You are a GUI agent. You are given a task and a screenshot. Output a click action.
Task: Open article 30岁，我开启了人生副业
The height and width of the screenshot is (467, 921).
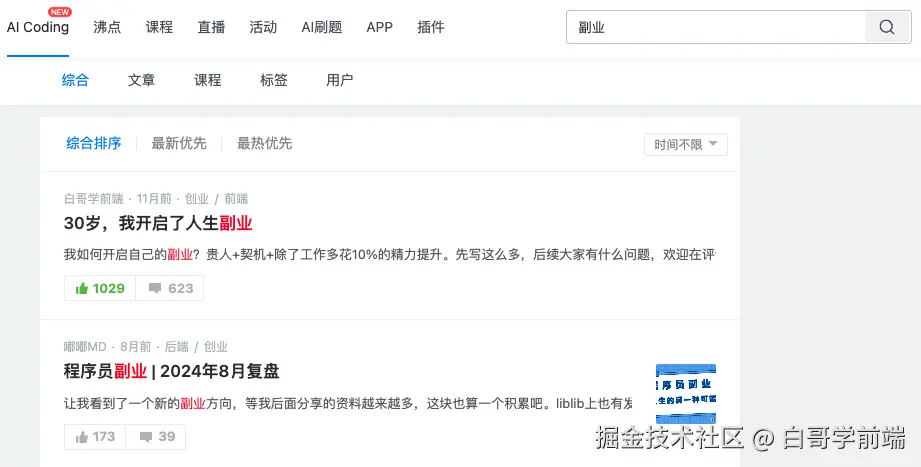[158, 223]
